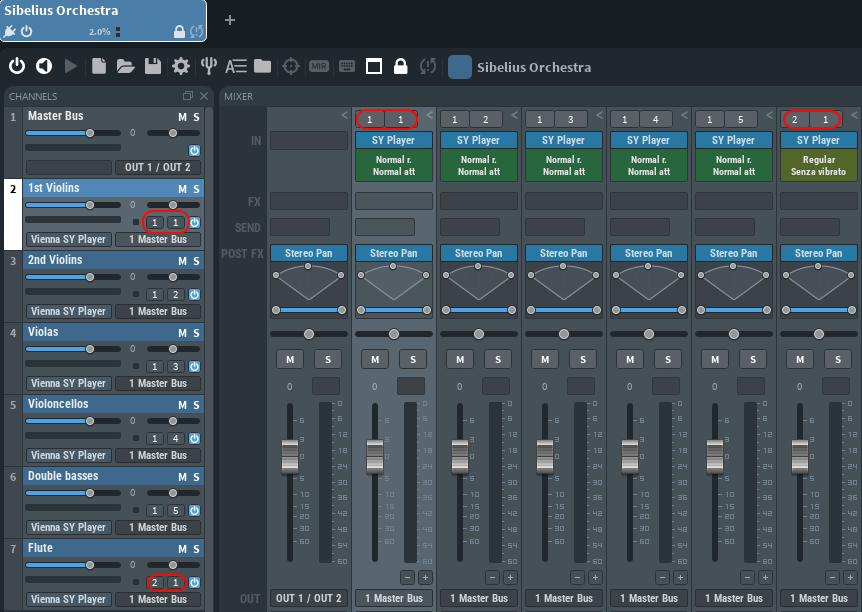The width and height of the screenshot is (862, 612).
Task: Solo the last mixer strip (2 1)
Action: tap(838, 360)
